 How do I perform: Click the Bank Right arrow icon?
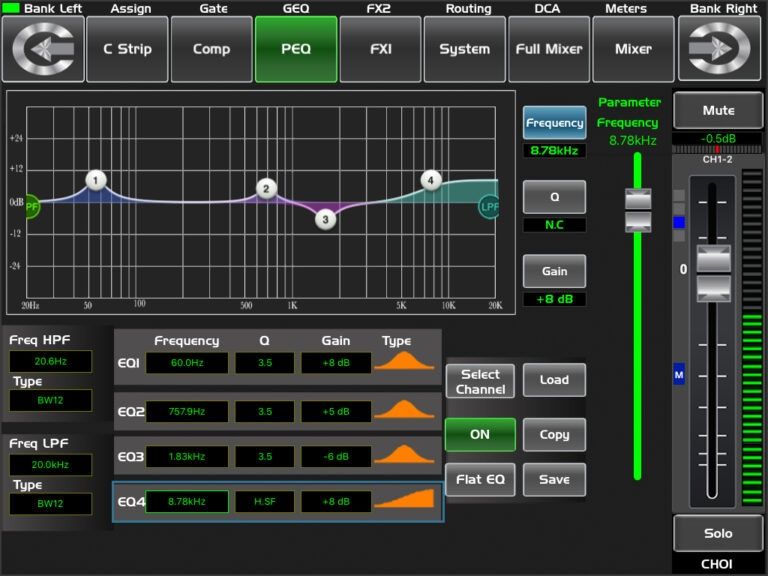coord(719,49)
